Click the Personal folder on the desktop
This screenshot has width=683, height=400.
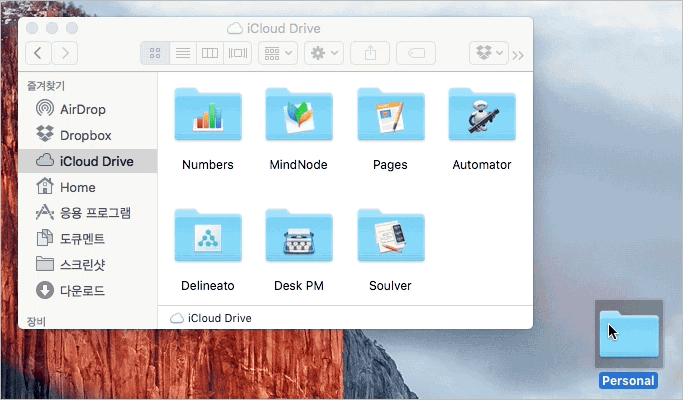tap(629, 334)
